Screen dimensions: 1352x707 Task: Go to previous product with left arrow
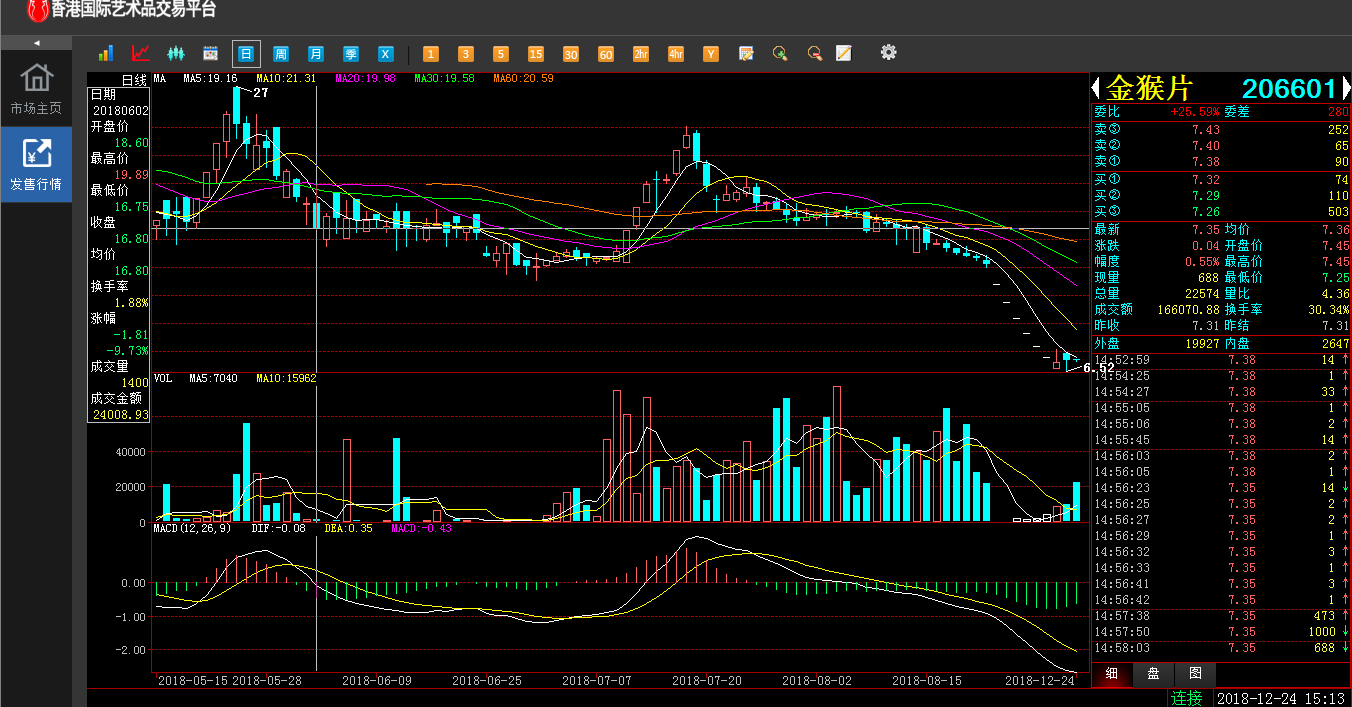pos(1096,88)
